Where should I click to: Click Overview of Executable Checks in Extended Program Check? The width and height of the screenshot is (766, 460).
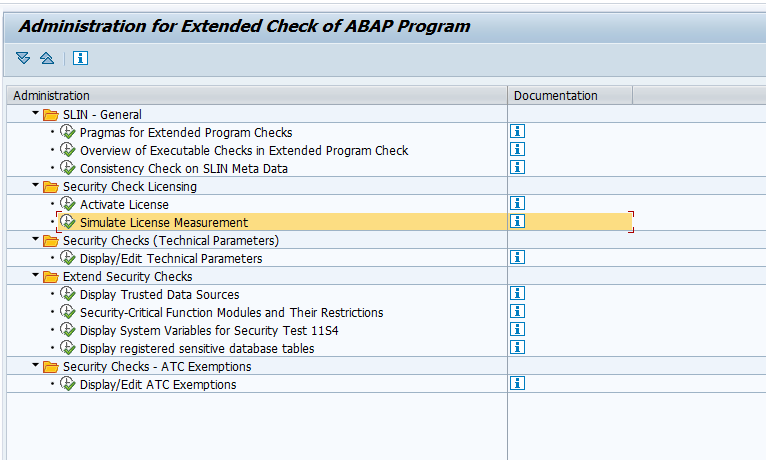pos(244,151)
